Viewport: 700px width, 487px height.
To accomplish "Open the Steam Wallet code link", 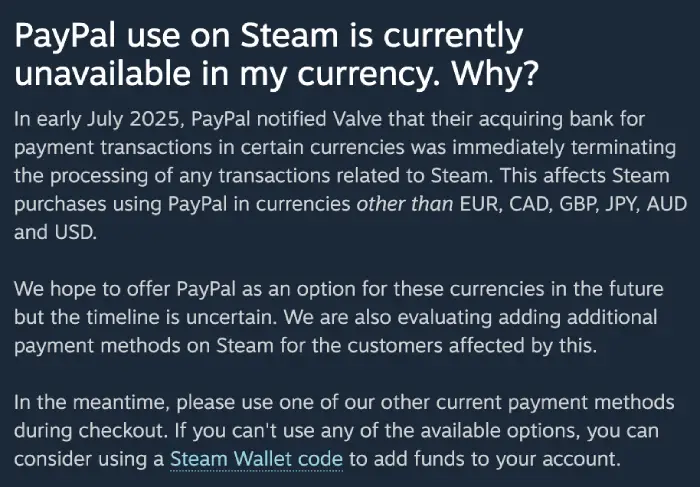I will click(256, 459).
